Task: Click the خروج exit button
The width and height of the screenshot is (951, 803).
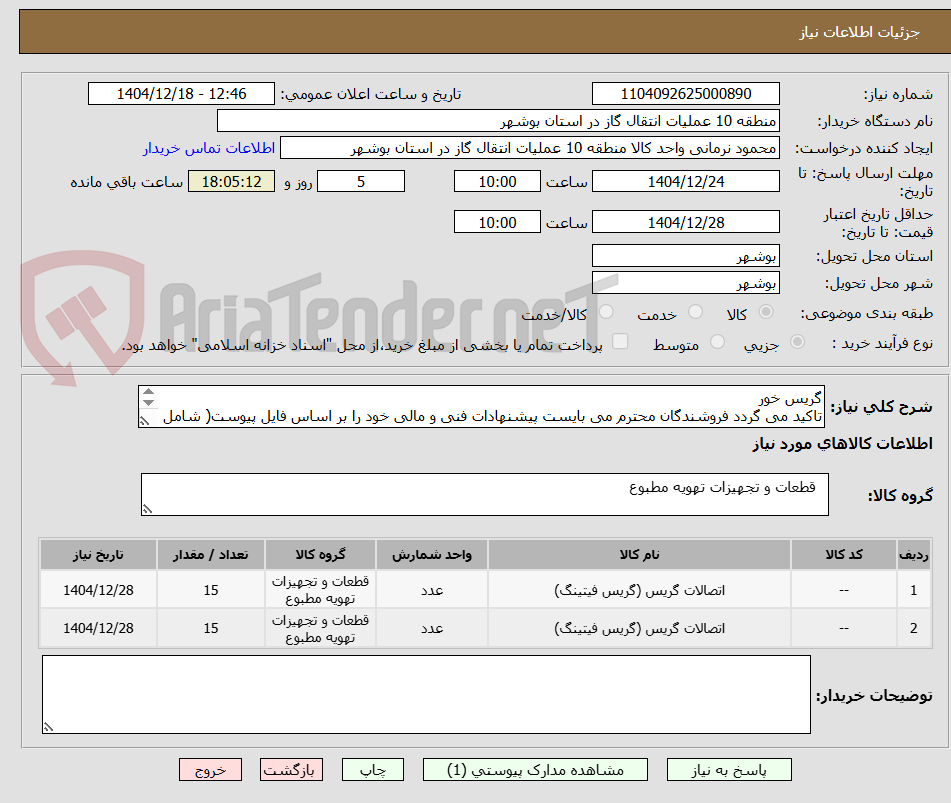Action: coord(210,770)
